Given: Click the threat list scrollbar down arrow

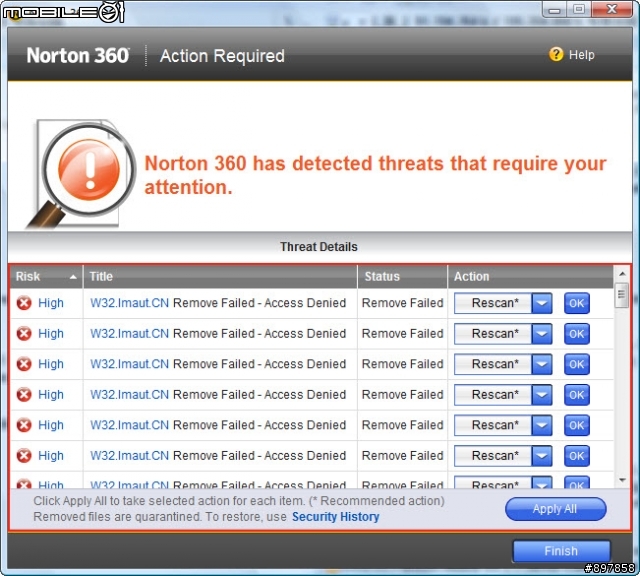Looking at the screenshot, I should pyautogui.click(x=622, y=480).
